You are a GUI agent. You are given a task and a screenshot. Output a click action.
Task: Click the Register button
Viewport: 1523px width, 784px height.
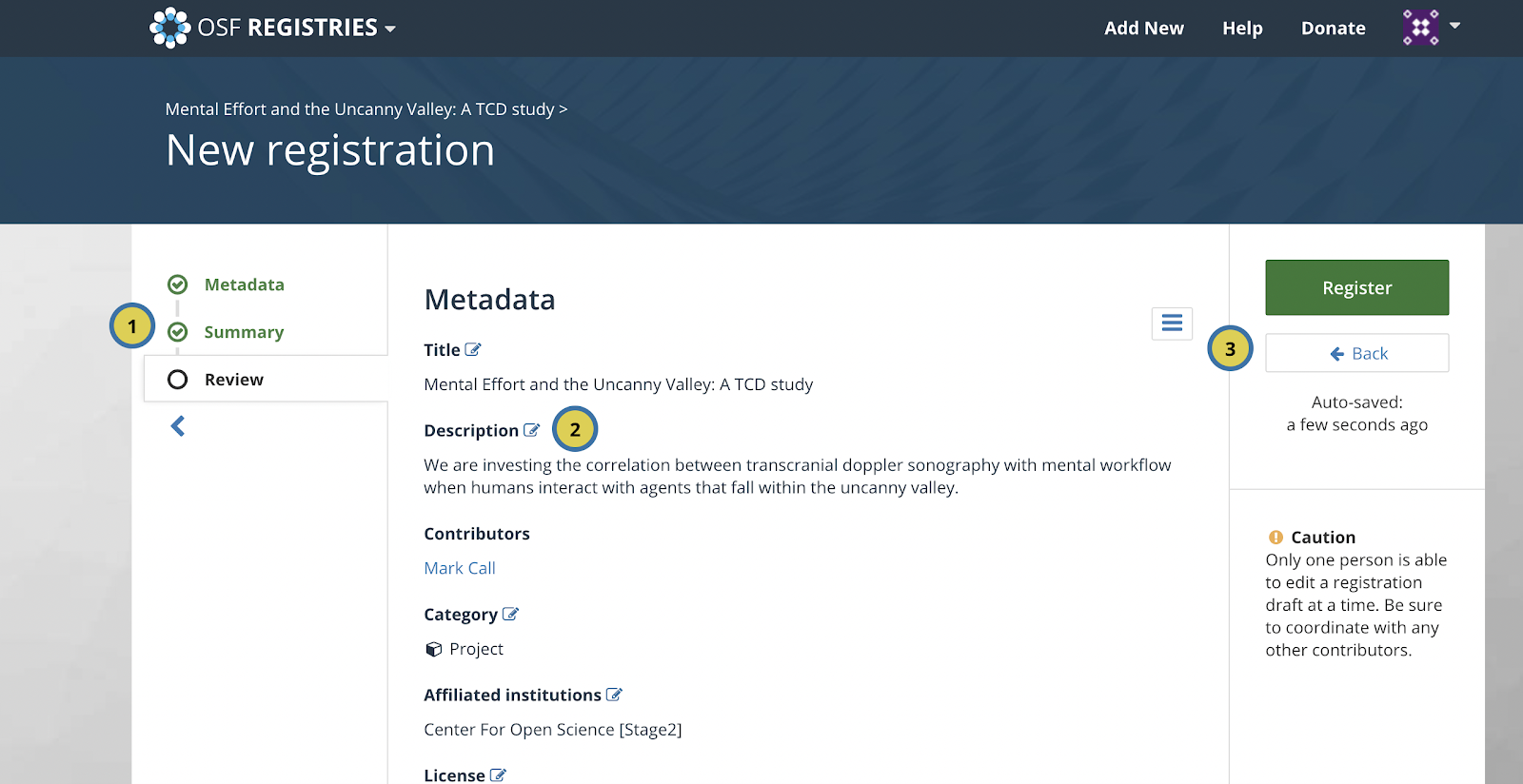coord(1357,287)
